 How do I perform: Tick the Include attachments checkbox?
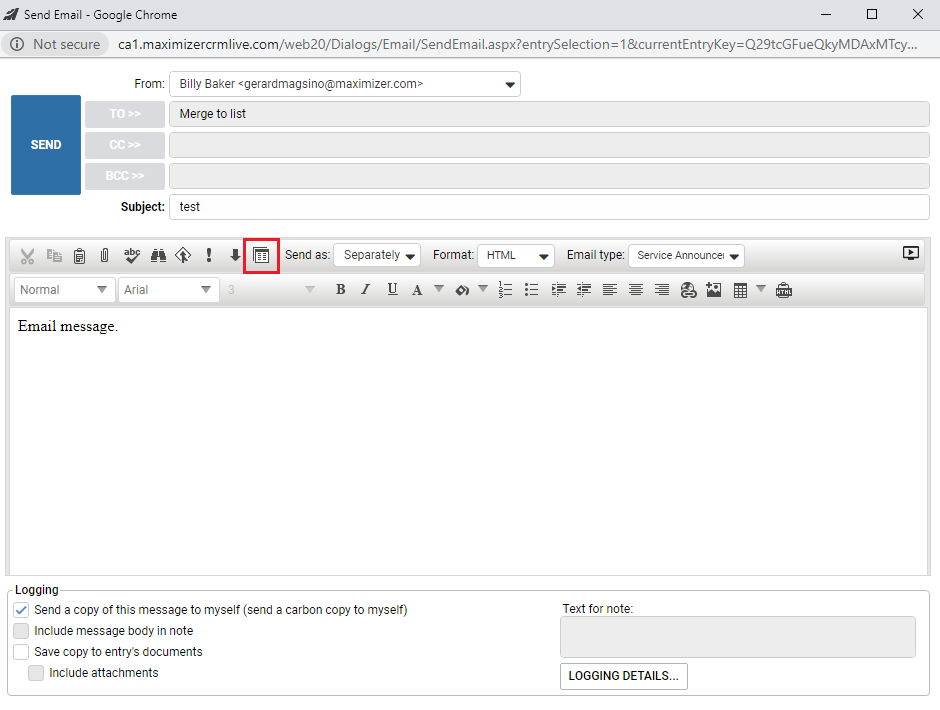pyautogui.click(x=36, y=673)
